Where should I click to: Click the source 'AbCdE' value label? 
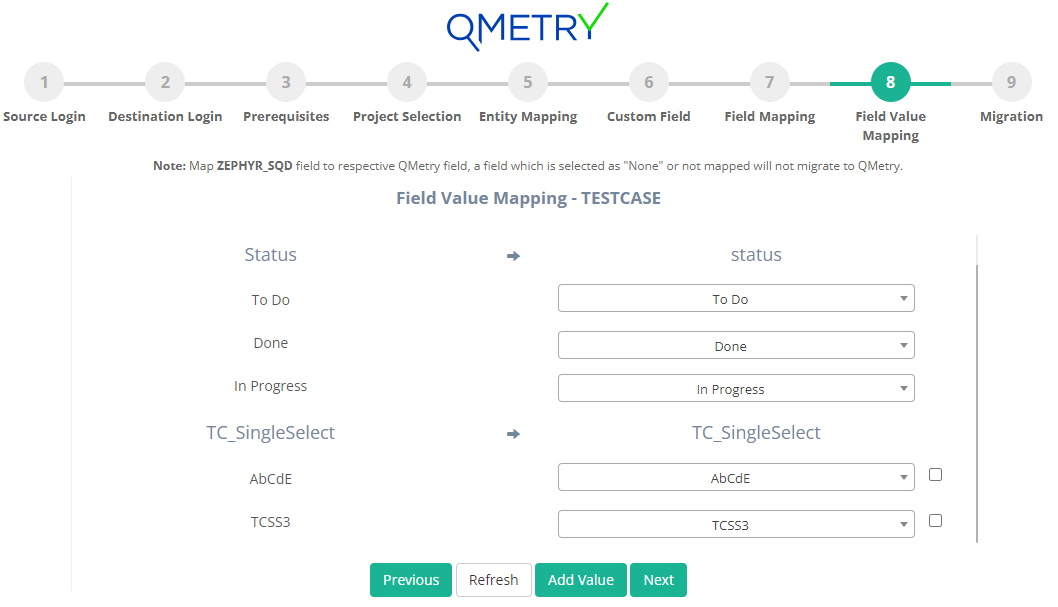tap(271, 479)
